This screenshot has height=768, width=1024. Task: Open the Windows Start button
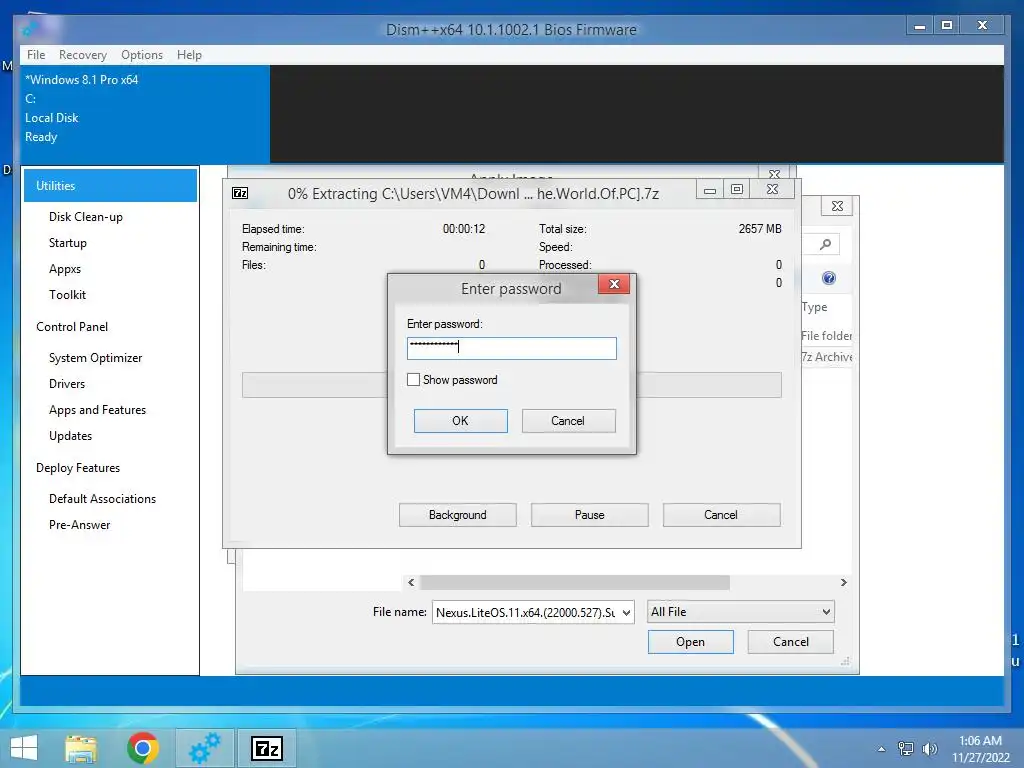(x=24, y=748)
